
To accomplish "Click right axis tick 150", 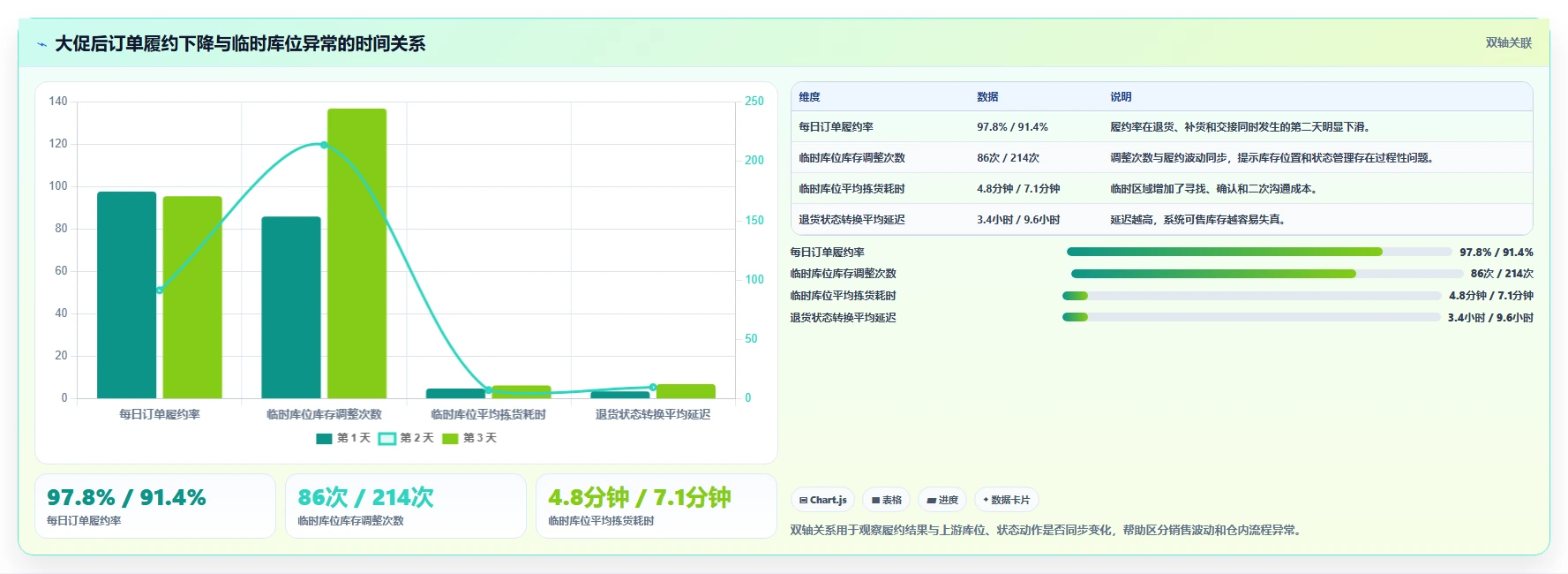I will click(x=754, y=221).
